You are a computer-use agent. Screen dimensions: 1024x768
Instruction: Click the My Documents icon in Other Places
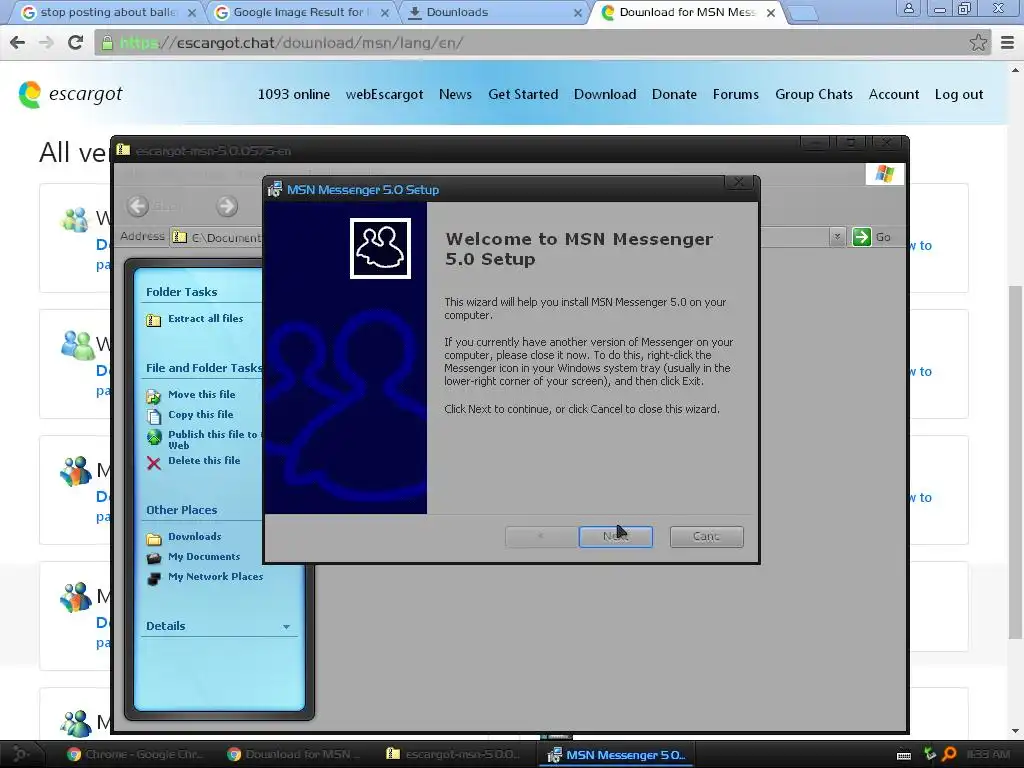(153, 558)
